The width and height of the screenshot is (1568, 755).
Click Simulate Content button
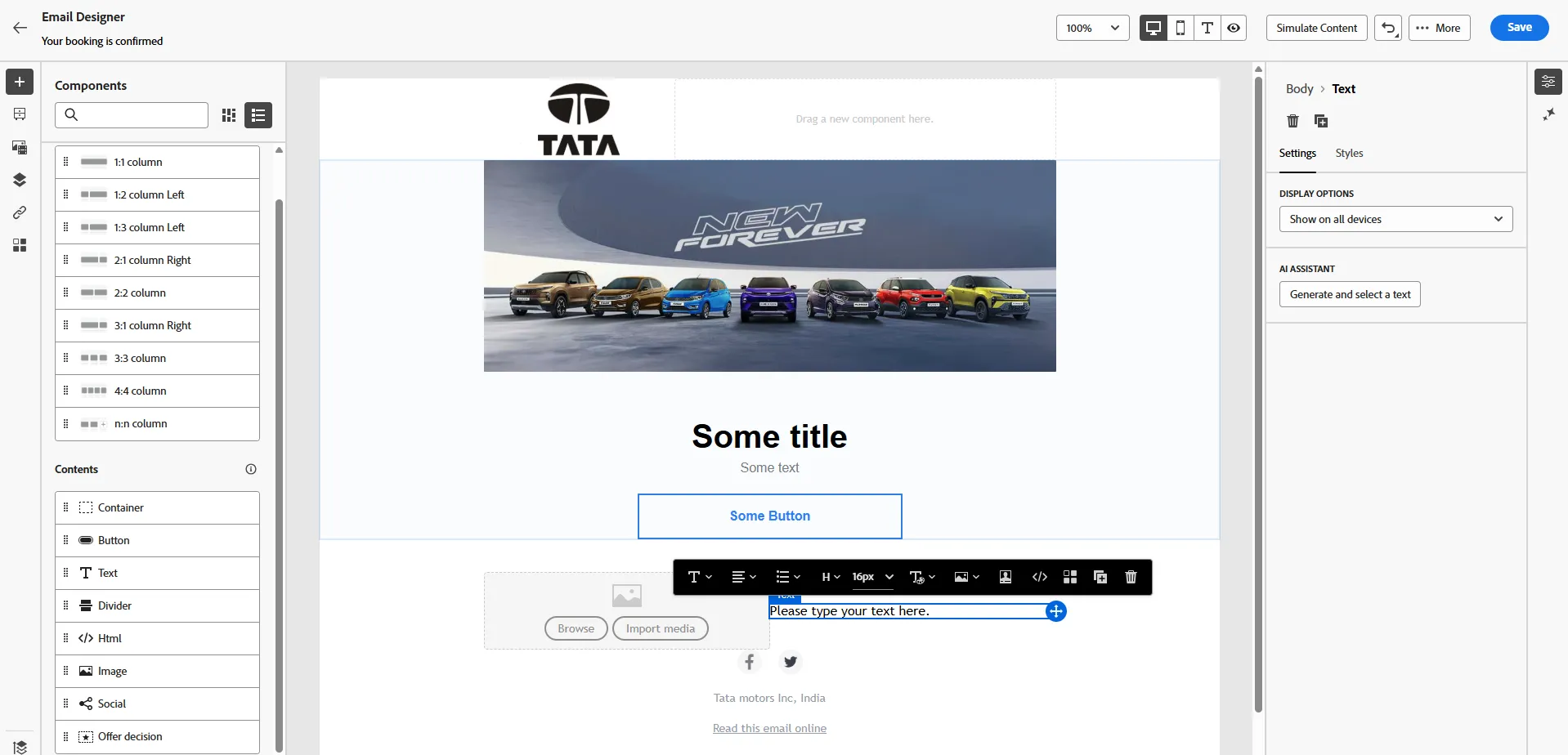(1316, 28)
